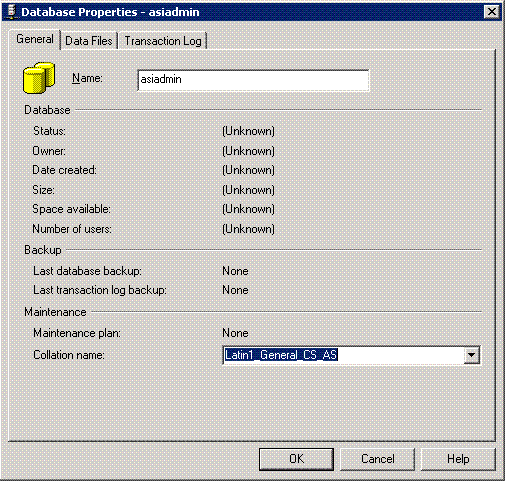Select the Latin1_General_CS_AS collation text
Image resolution: width=505 pixels, height=481 pixels.
[x=281, y=355]
